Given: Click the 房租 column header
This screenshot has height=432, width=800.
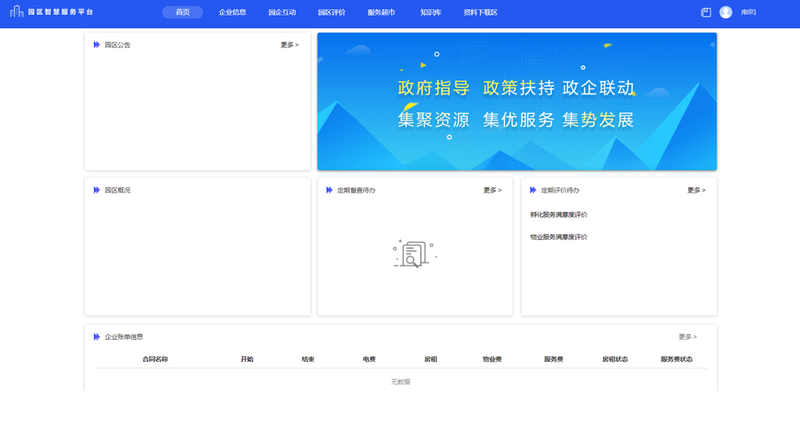Looking at the screenshot, I should tap(431, 359).
